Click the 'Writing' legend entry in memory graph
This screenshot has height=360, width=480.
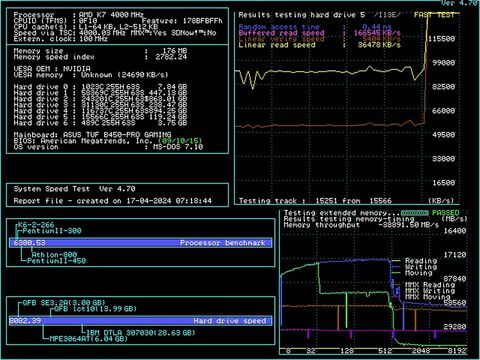point(421,267)
